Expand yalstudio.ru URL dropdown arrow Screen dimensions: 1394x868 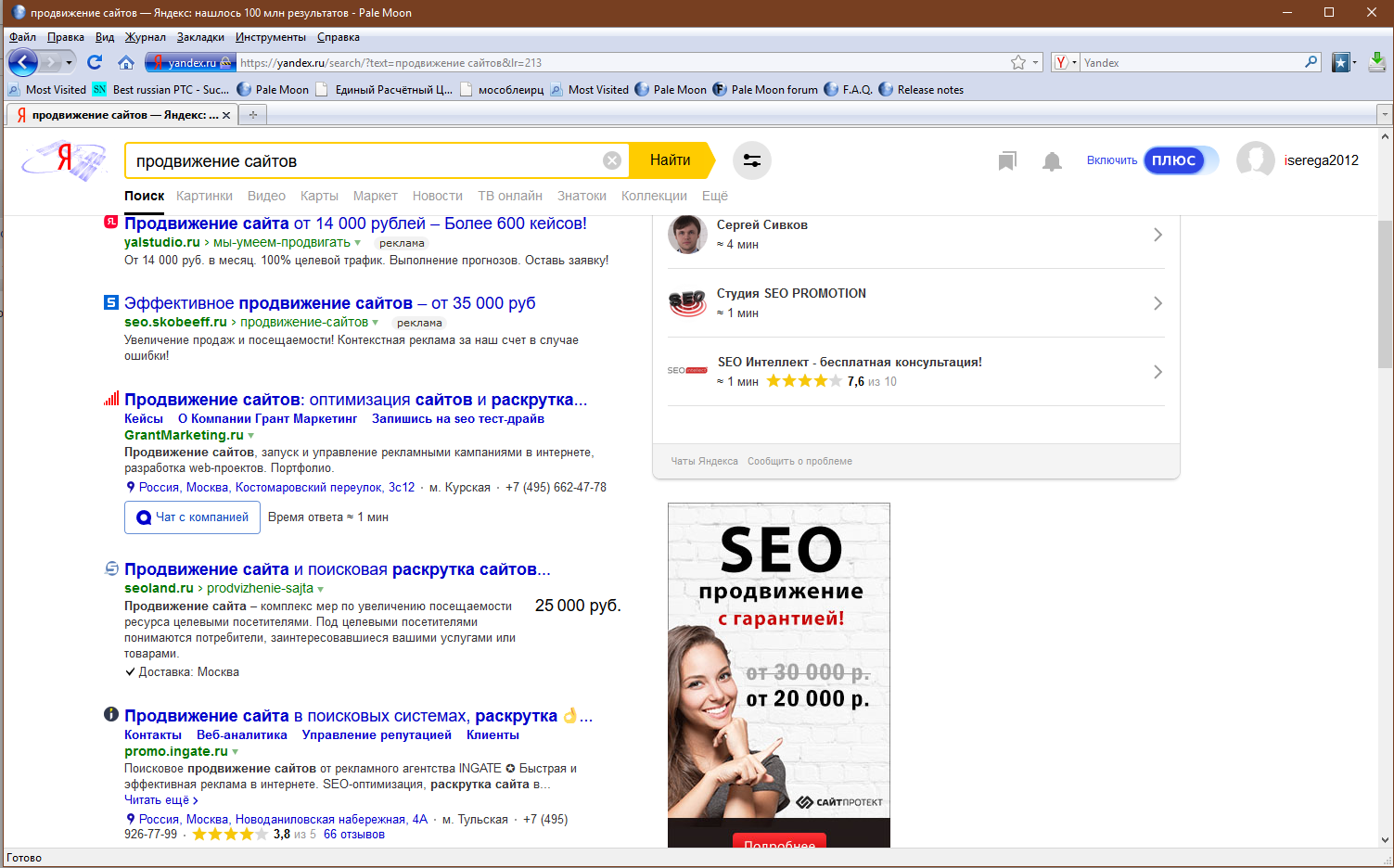coord(357,243)
